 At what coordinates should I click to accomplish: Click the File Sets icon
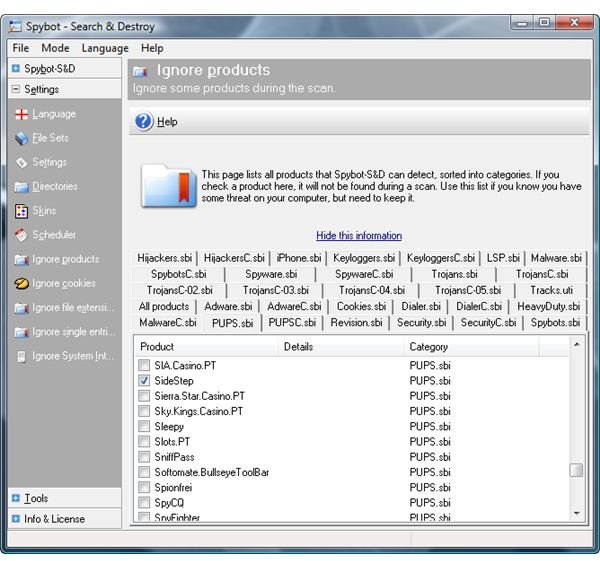pos(21,138)
